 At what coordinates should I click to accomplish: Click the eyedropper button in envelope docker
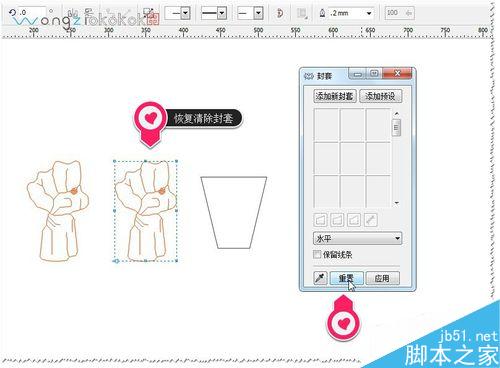320,278
